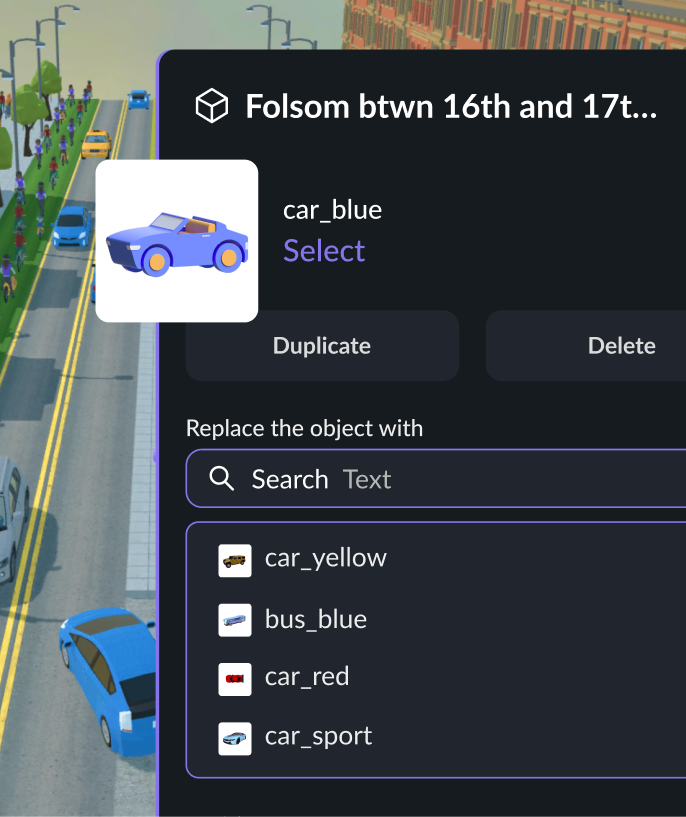Viewport: 686px width, 817px height.
Task: Click the car_yellow thumbnail icon in list
Action: pyautogui.click(x=235, y=560)
